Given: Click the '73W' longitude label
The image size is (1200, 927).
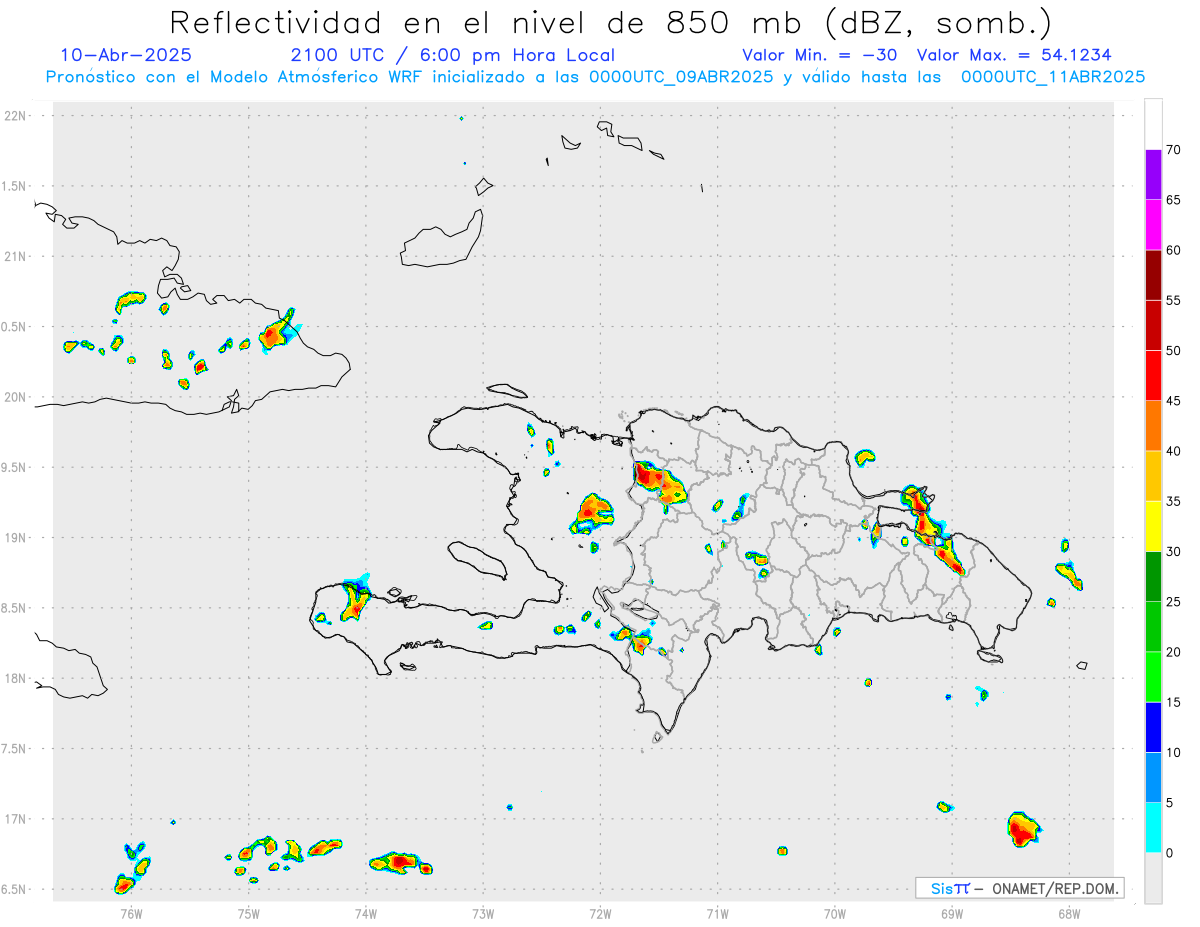Looking at the screenshot, I should tap(483, 913).
